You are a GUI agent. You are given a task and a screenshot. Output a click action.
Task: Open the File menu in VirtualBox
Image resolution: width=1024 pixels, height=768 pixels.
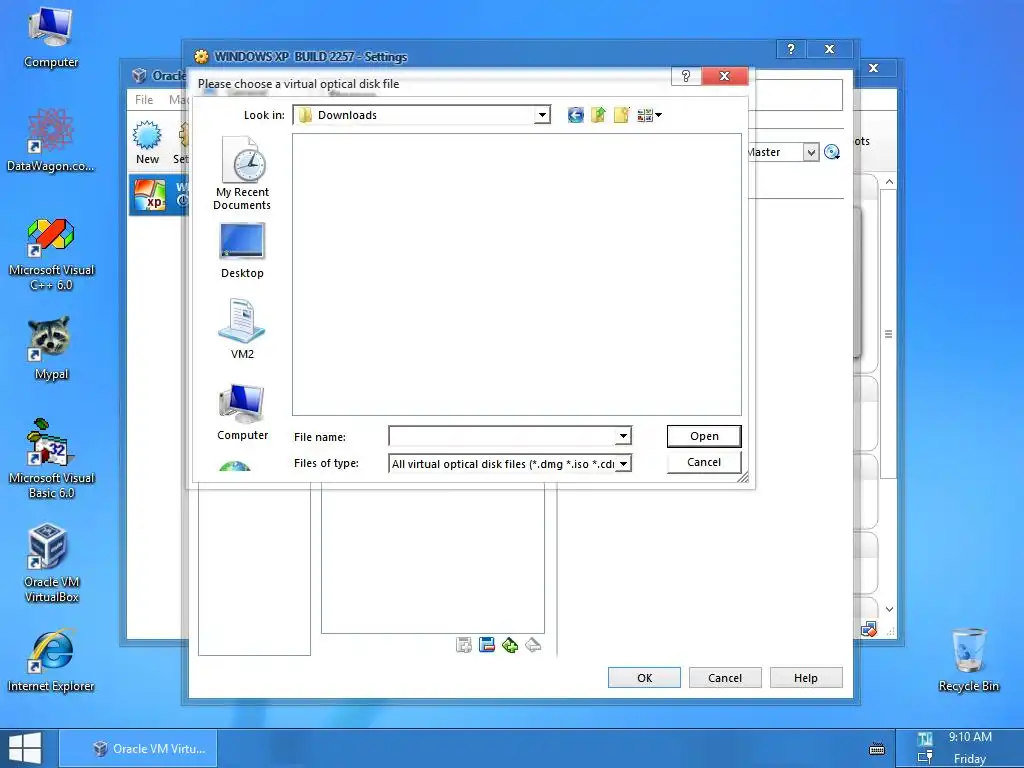click(x=144, y=100)
